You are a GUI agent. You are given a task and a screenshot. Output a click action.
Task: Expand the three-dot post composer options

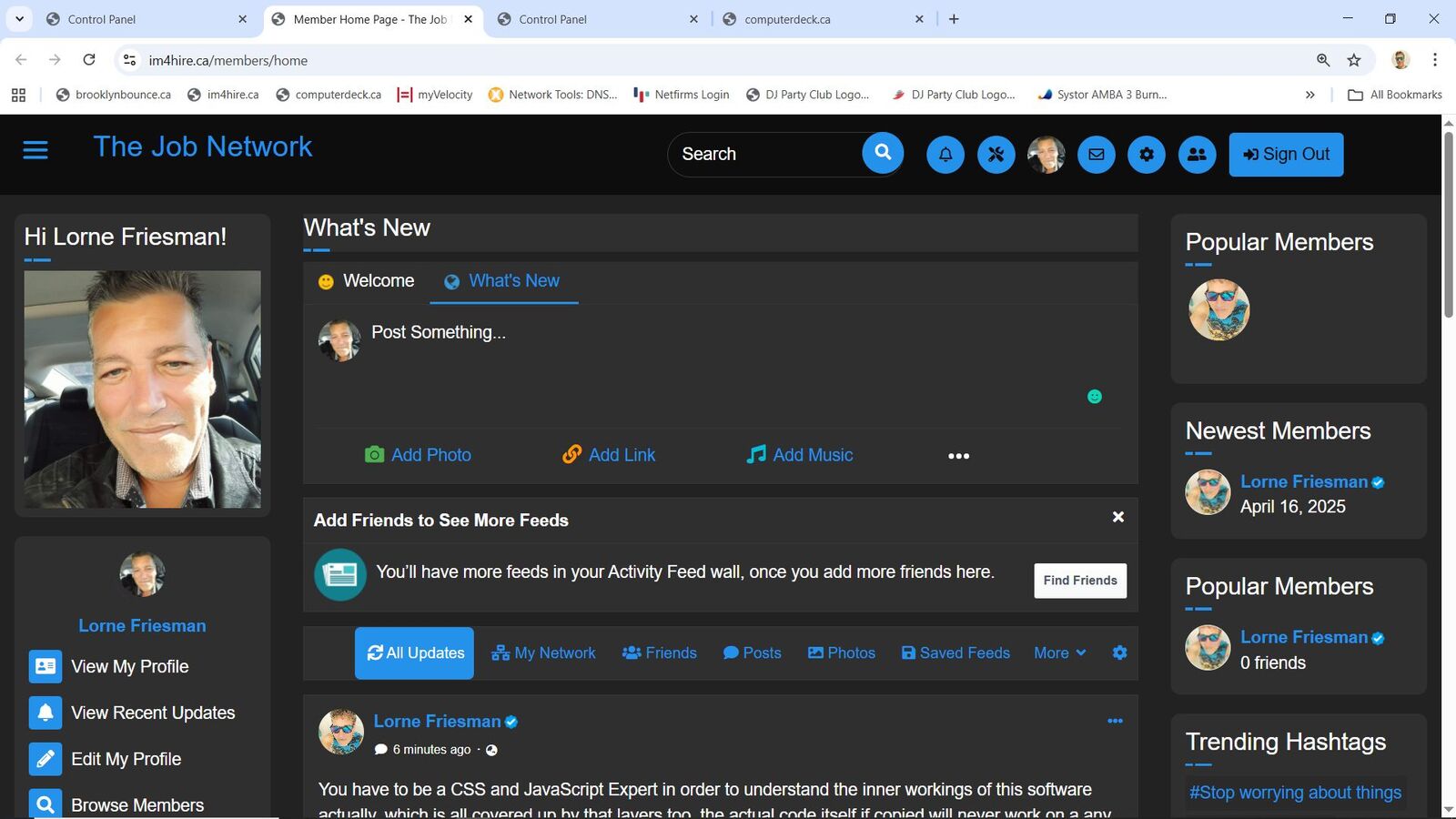pyautogui.click(x=958, y=456)
